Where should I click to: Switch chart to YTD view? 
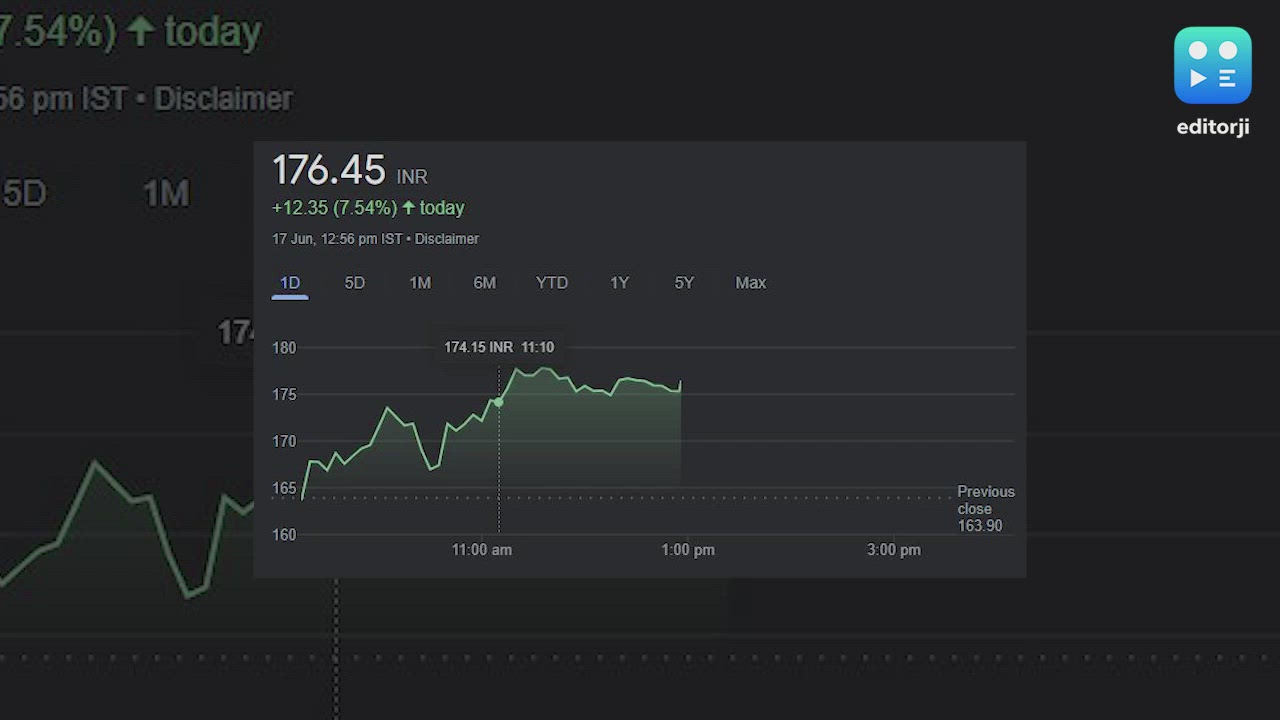pyautogui.click(x=552, y=283)
